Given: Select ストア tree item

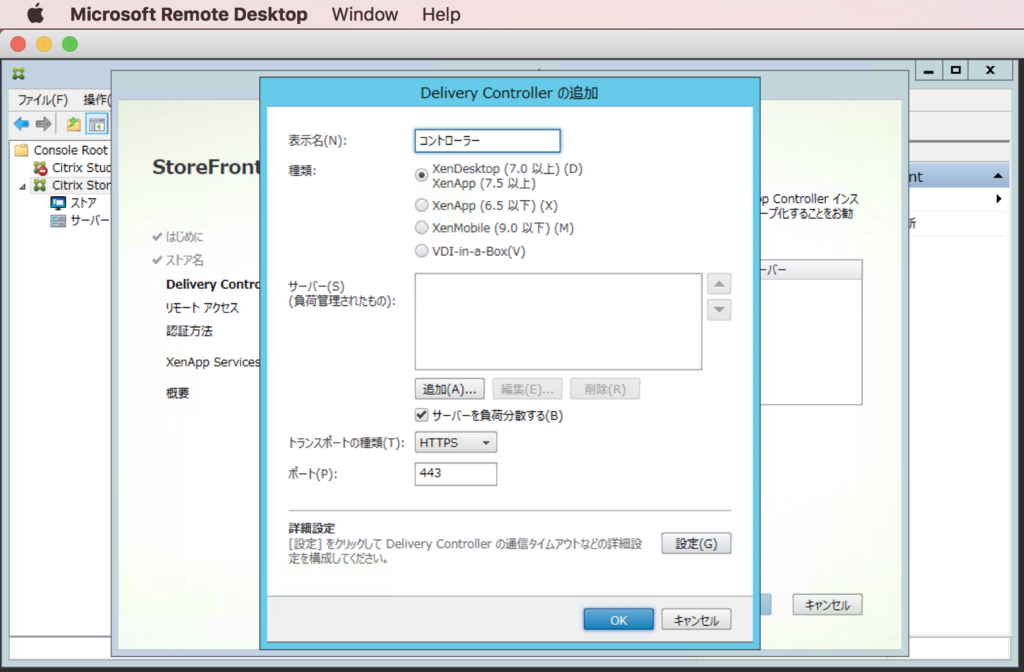Looking at the screenshot, I should click(x=73, y=203).
